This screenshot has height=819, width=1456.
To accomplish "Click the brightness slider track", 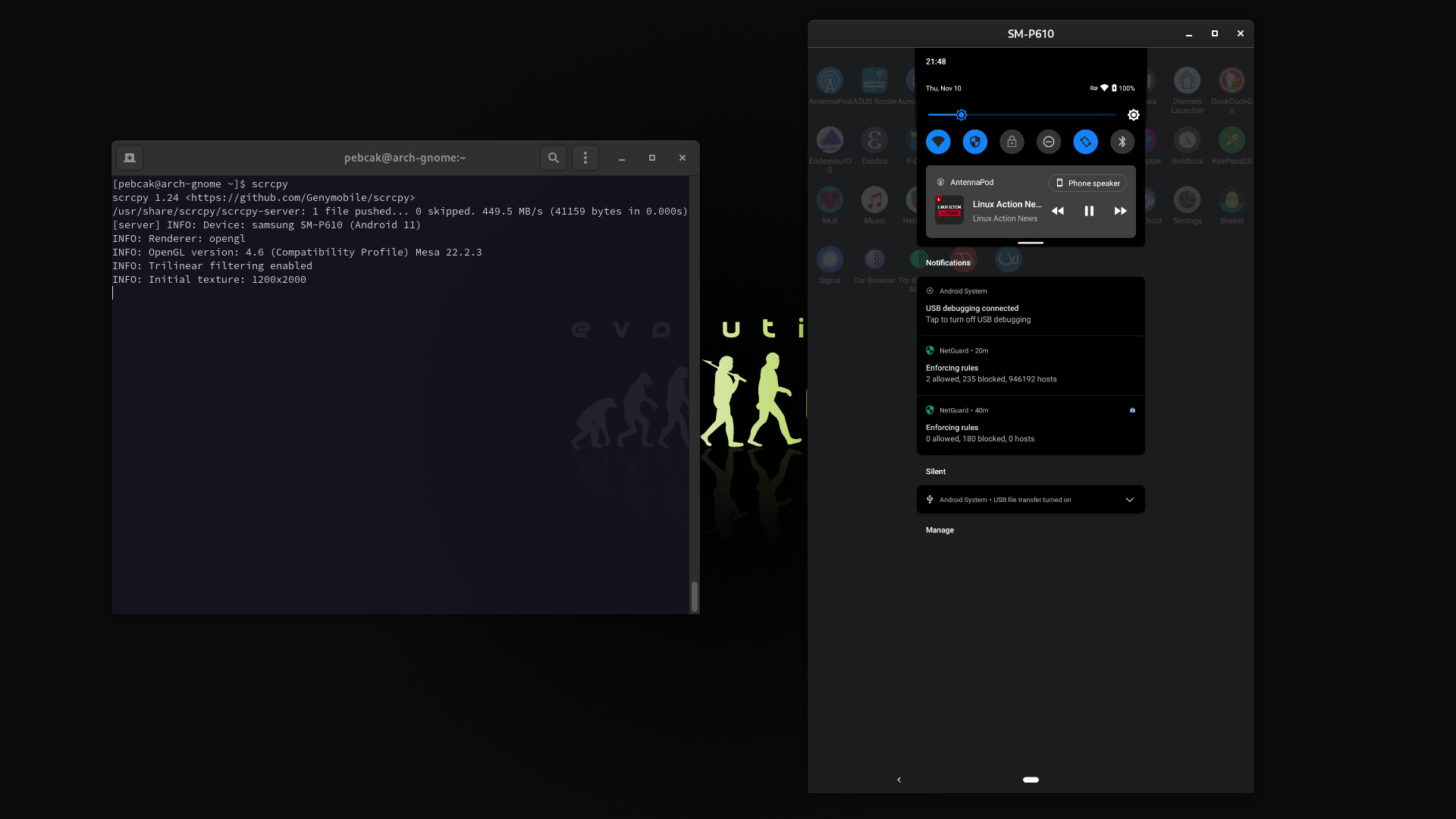I will pyautogui.click(x=1021, y=115).
